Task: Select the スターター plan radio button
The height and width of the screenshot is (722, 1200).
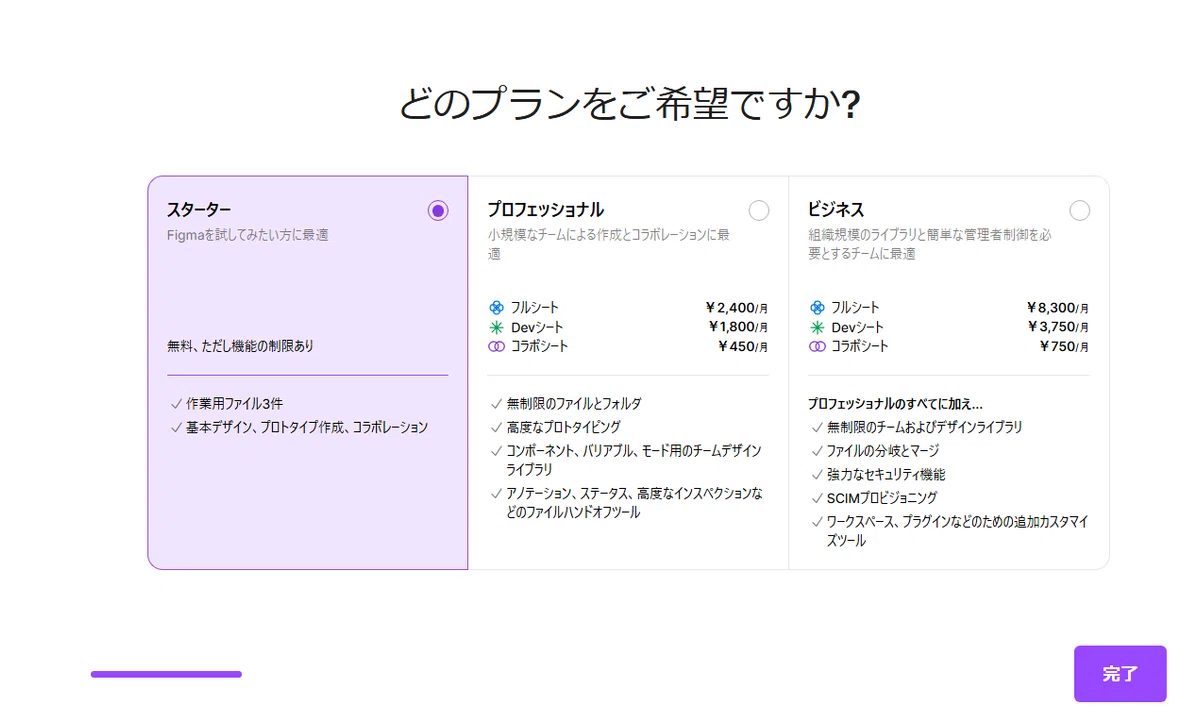Action: (x=438, y=210)
